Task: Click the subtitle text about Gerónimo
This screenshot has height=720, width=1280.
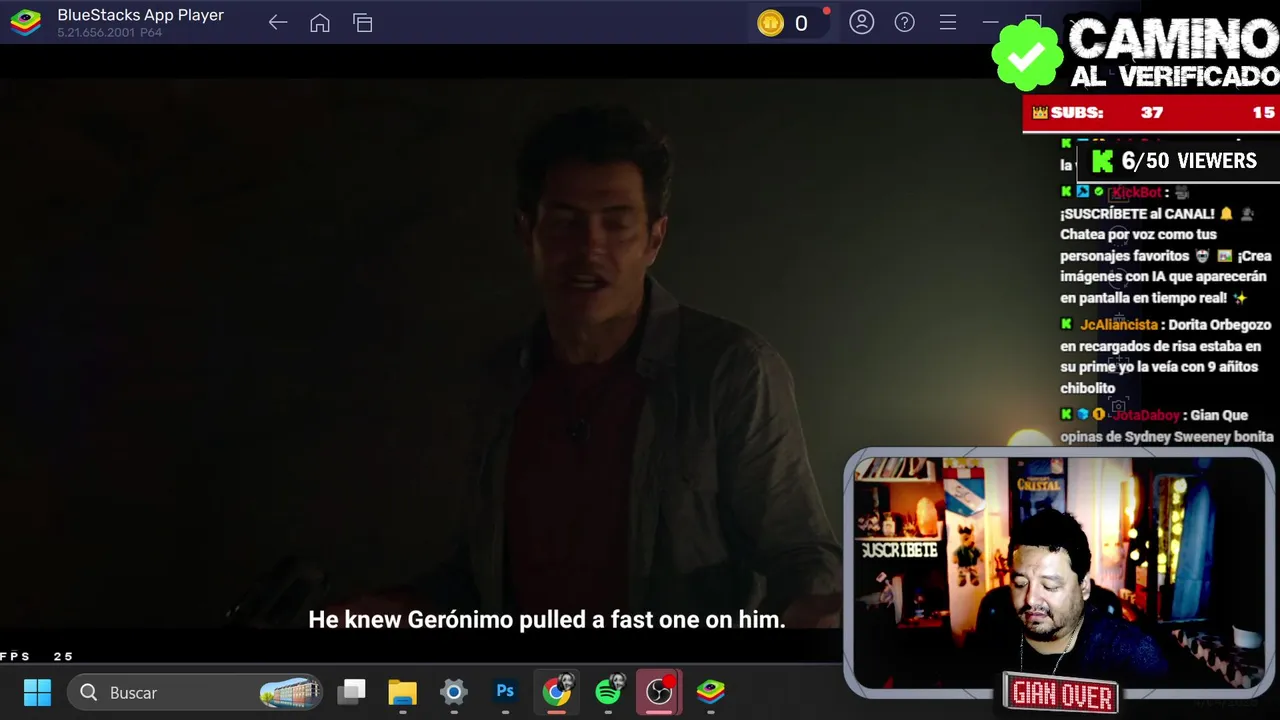Action: tap(547, 620)
